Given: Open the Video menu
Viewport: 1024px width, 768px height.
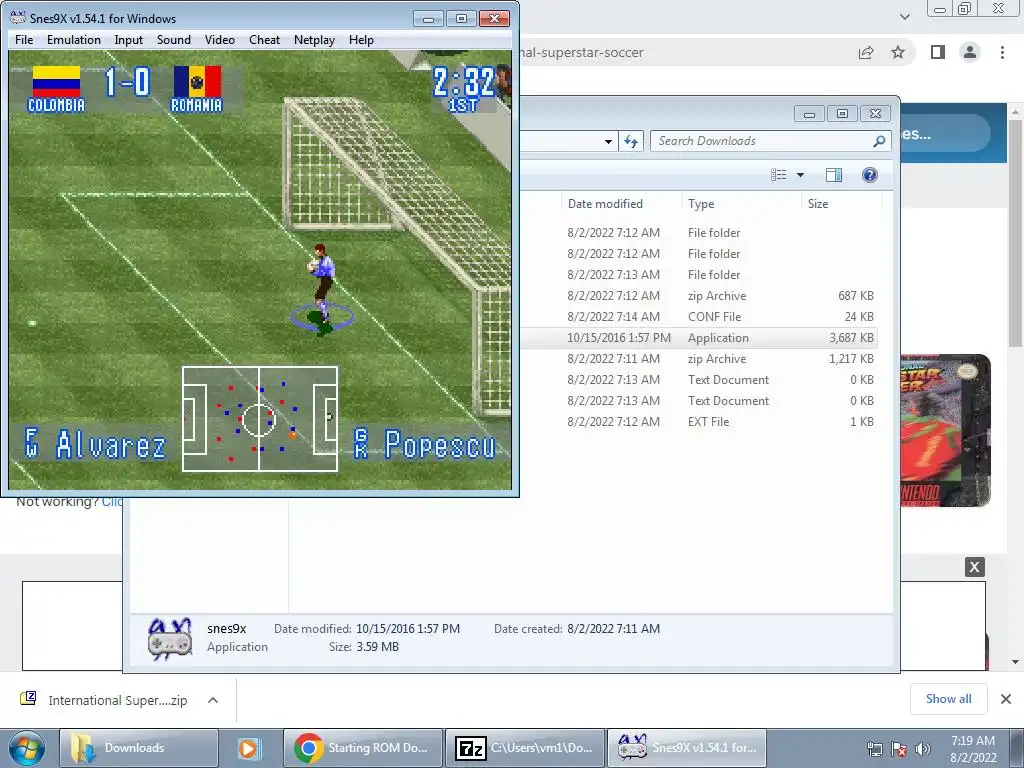Looking at the screenshot, I should [219, 40].
